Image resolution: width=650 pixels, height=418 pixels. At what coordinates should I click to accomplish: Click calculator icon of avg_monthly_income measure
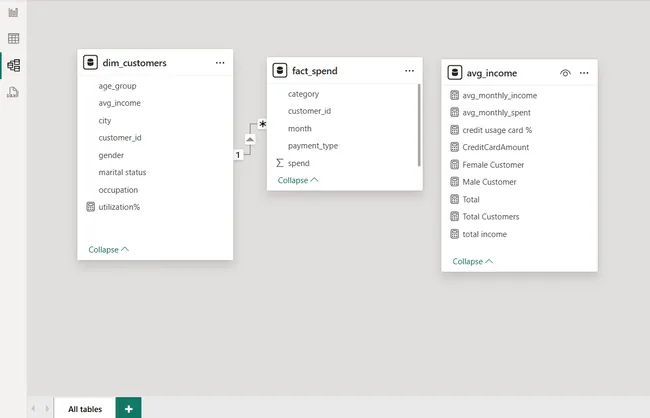coord(454,95)
